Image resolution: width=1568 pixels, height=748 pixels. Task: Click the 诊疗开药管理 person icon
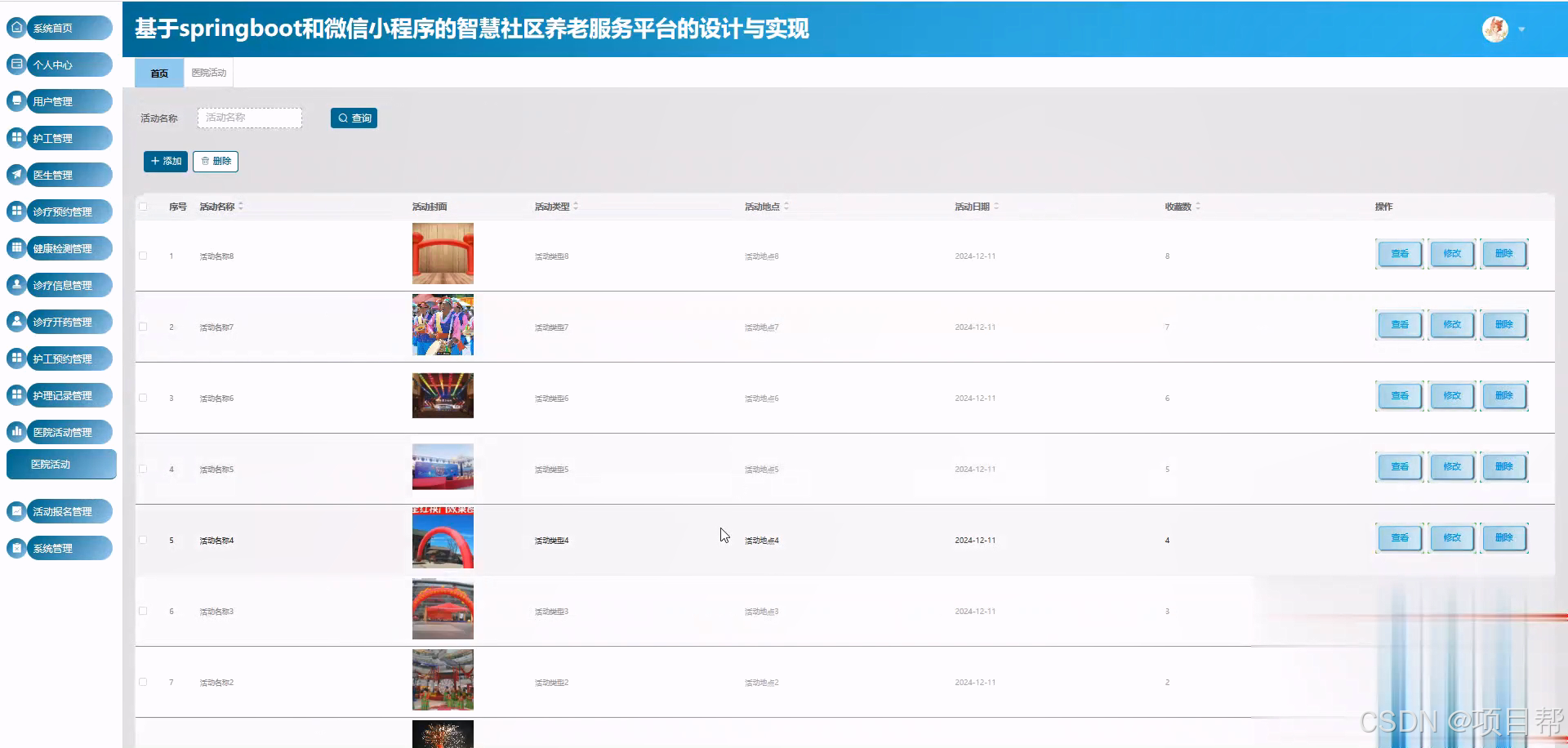pos(16,321)
